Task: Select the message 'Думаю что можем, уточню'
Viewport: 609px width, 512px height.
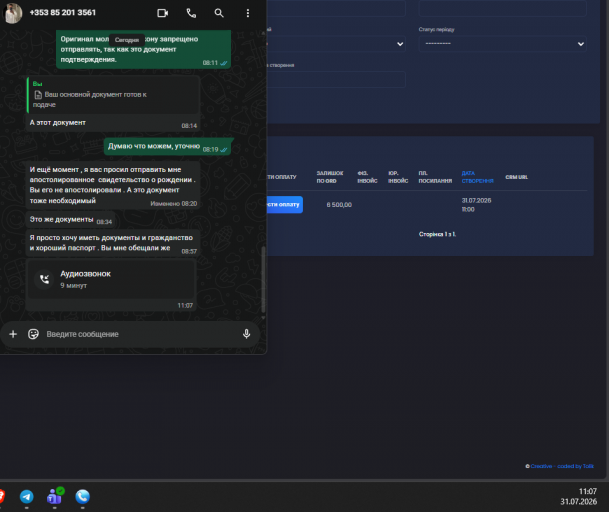Action: tap(167, 146)
